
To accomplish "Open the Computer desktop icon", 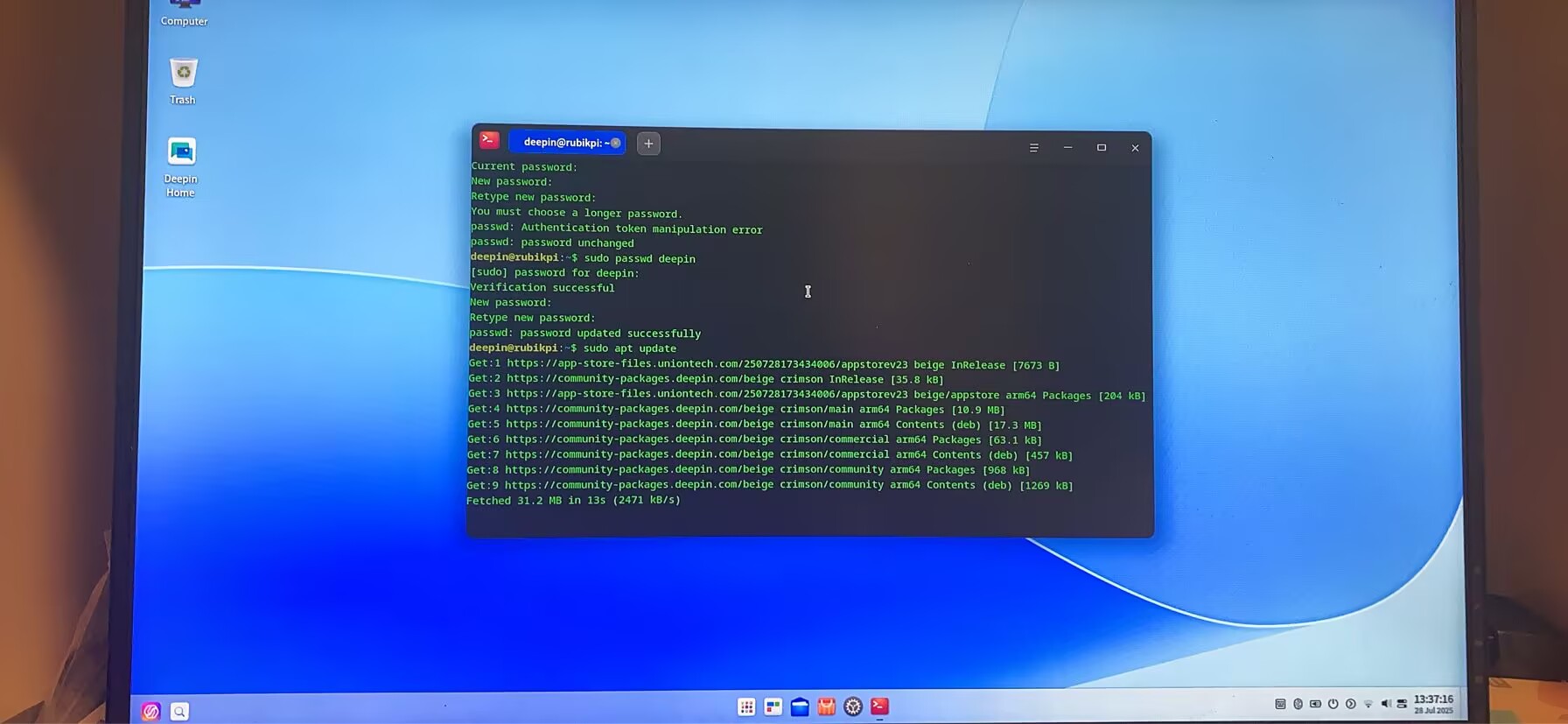I will click(x=184, y=11).
